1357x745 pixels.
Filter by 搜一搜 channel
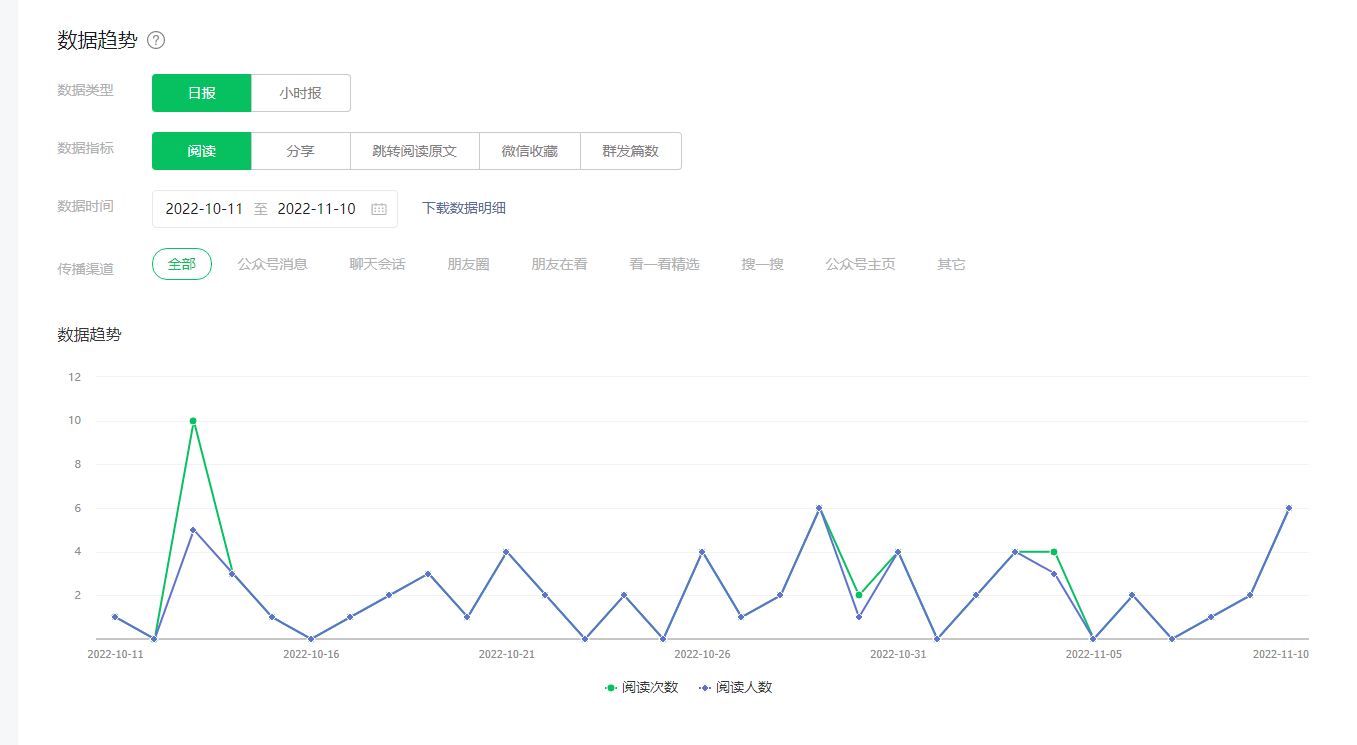click(x=762, y=264)
